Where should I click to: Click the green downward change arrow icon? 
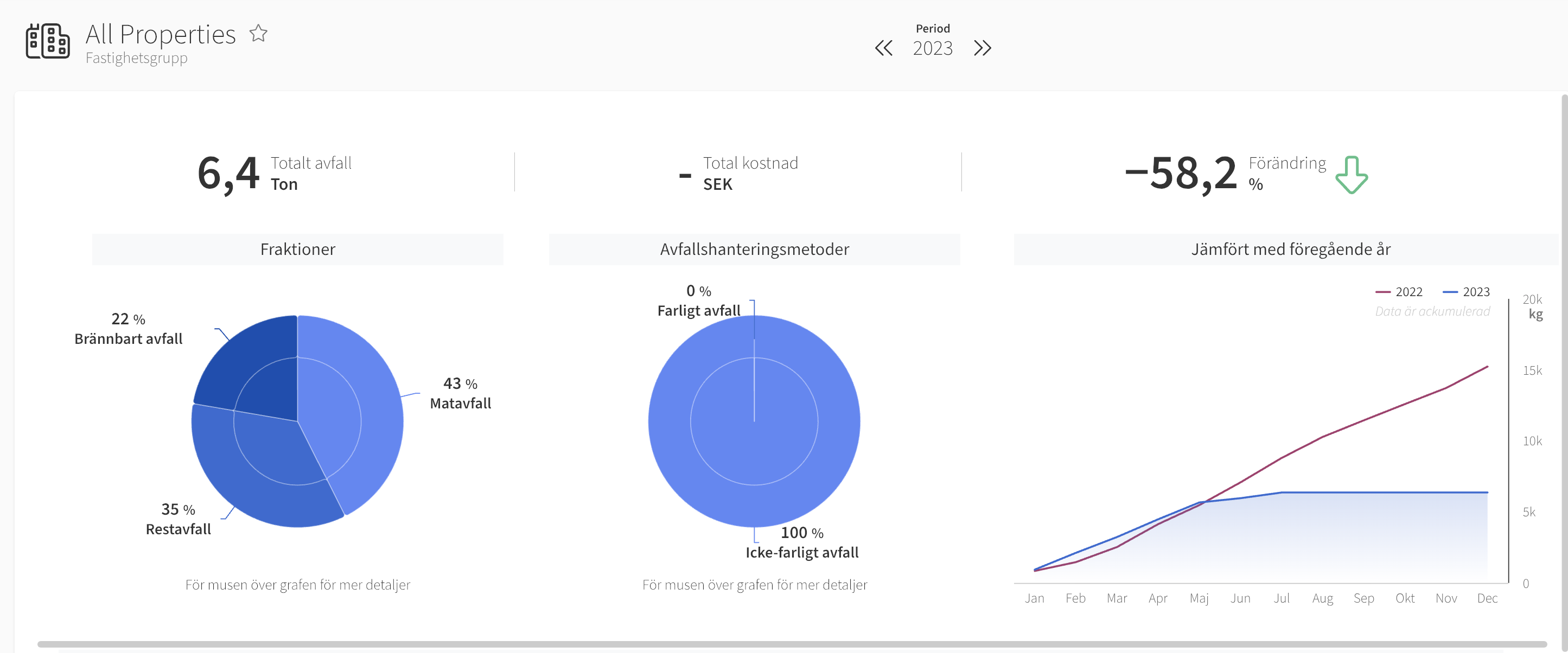click(1352, 175)
